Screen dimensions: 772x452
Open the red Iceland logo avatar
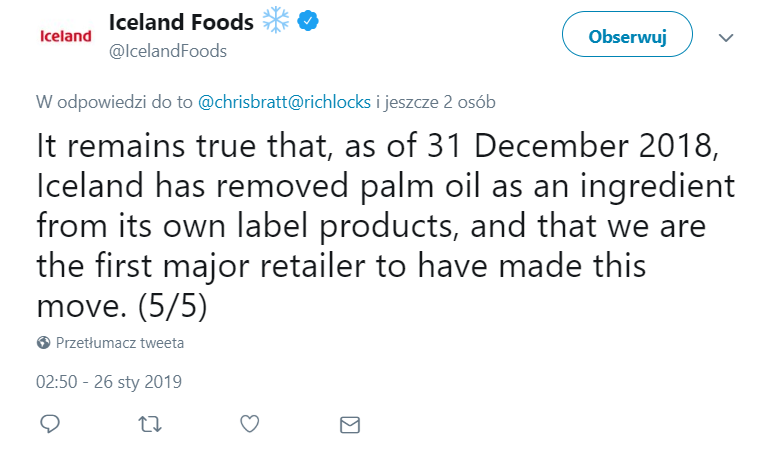[64, 36]
